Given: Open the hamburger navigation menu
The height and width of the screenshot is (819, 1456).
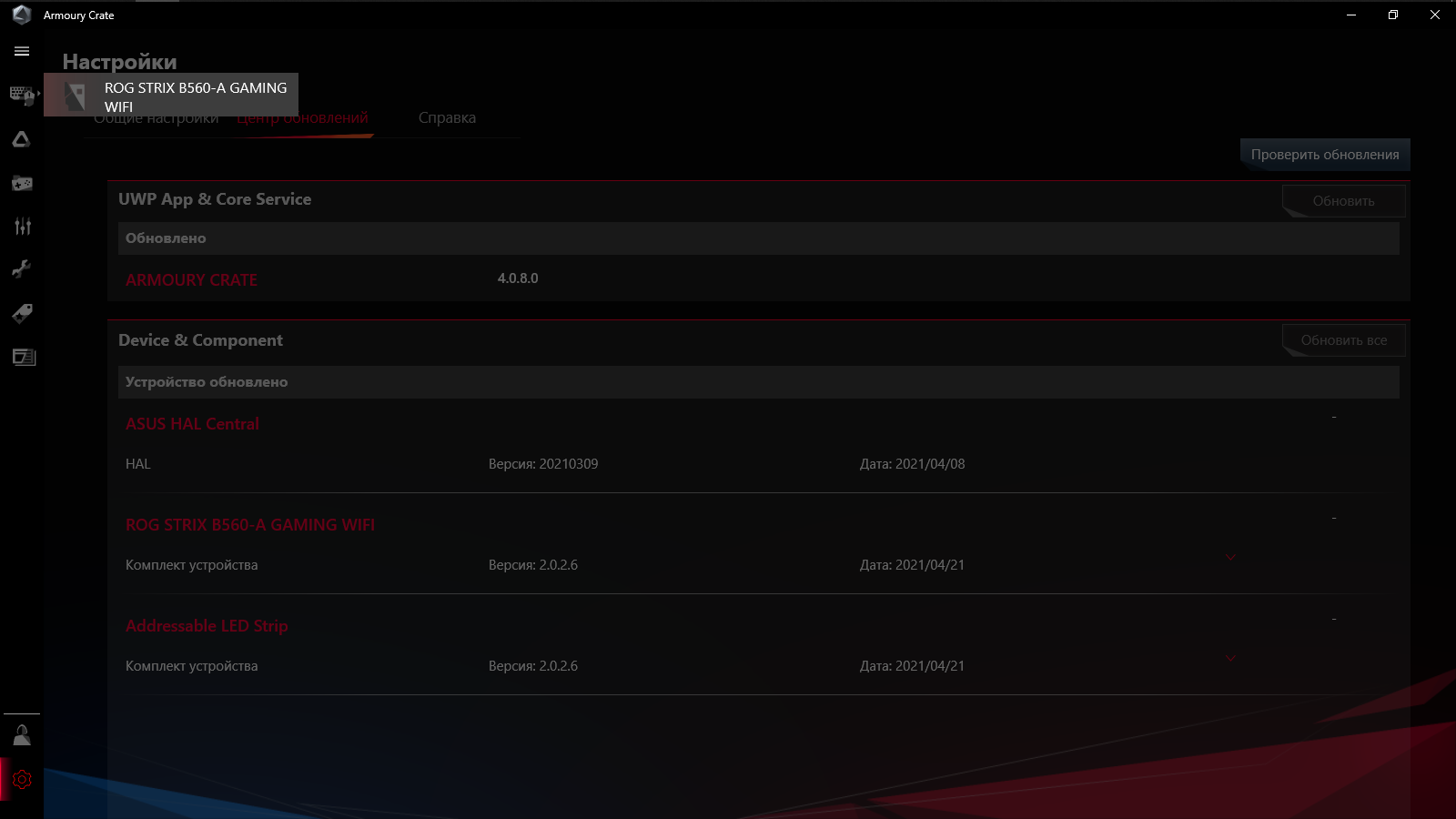Looking at the screenshot, I should click(x=22, y=52).
